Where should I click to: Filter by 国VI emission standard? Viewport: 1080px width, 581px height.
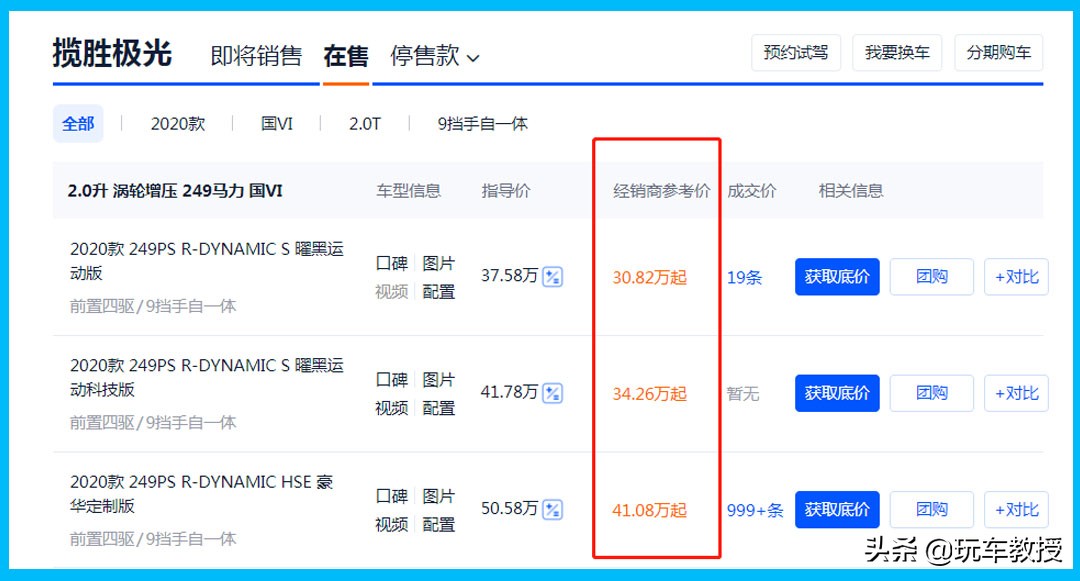coord(276,124)
